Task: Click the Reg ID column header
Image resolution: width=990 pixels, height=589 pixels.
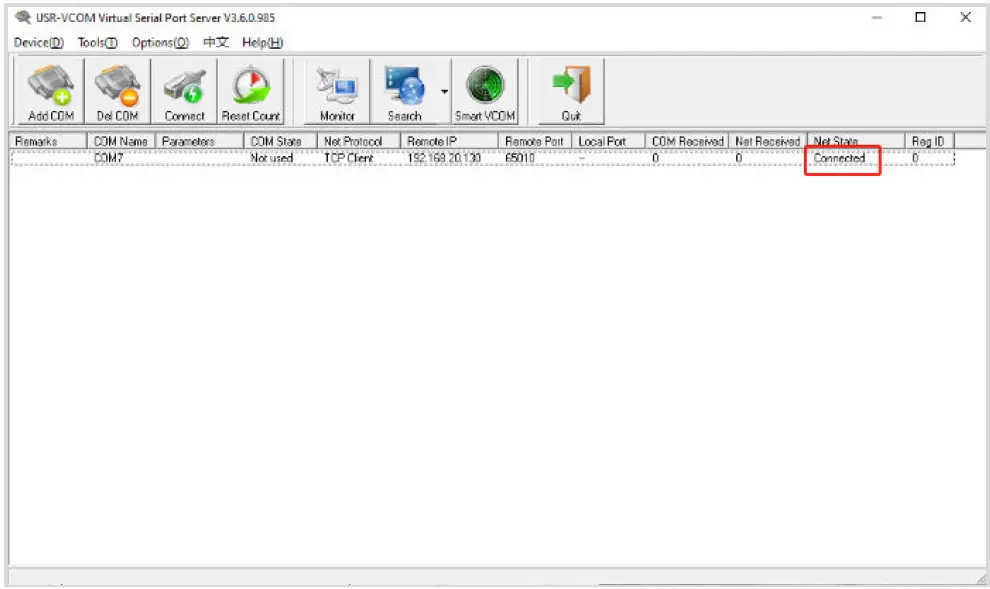Action: 929,141
